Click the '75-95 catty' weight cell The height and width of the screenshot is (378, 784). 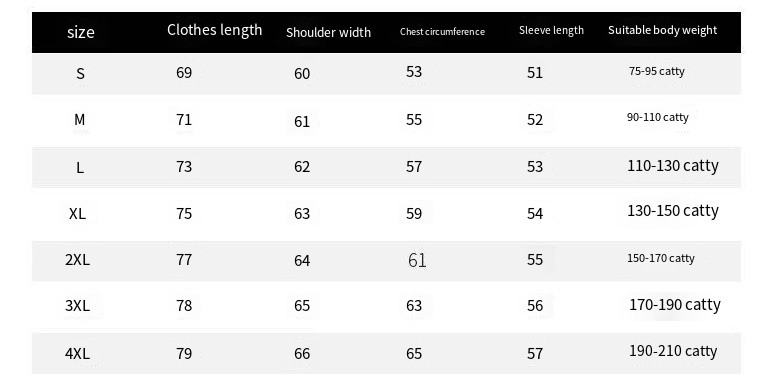657,71
